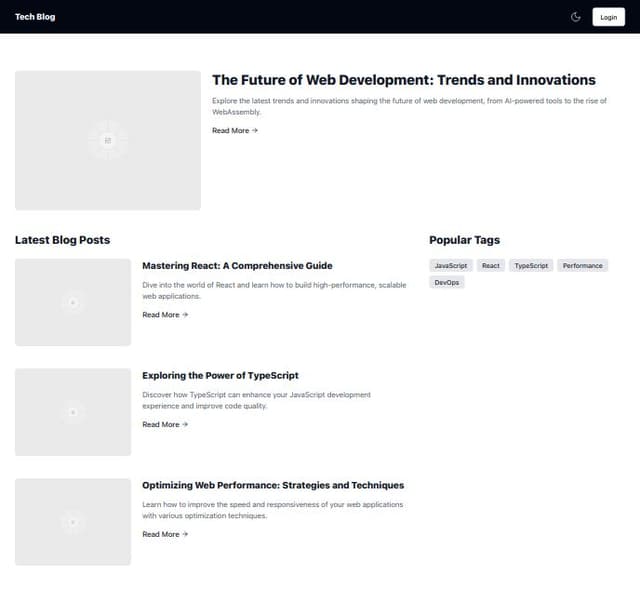The image size is (640, 603).
Task: Open 'Mastering React: A Comprehensive Guide' title
Action: [x=237, y=266]
